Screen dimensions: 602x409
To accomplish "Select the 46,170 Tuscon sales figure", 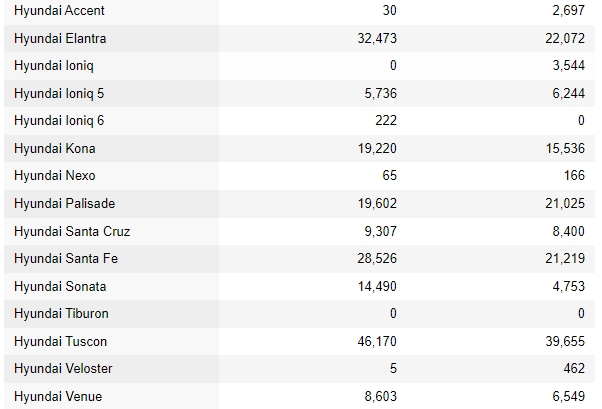I will [377, 341].
